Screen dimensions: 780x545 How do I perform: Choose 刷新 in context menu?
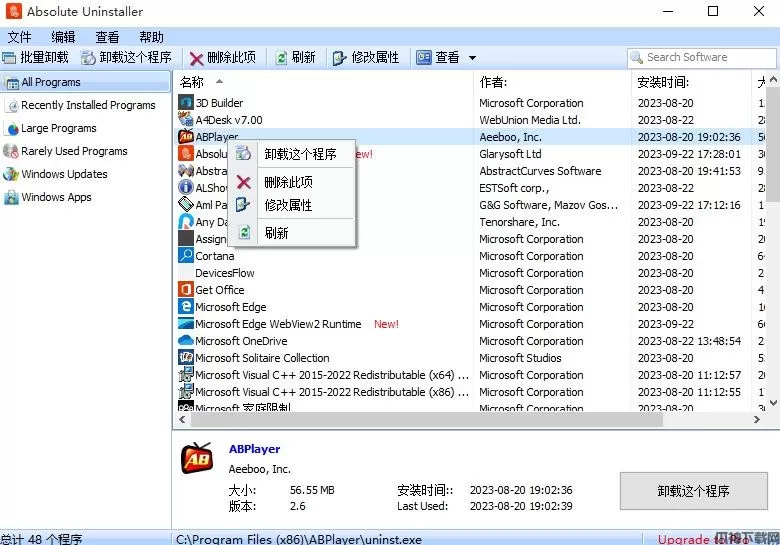(292, 233)
